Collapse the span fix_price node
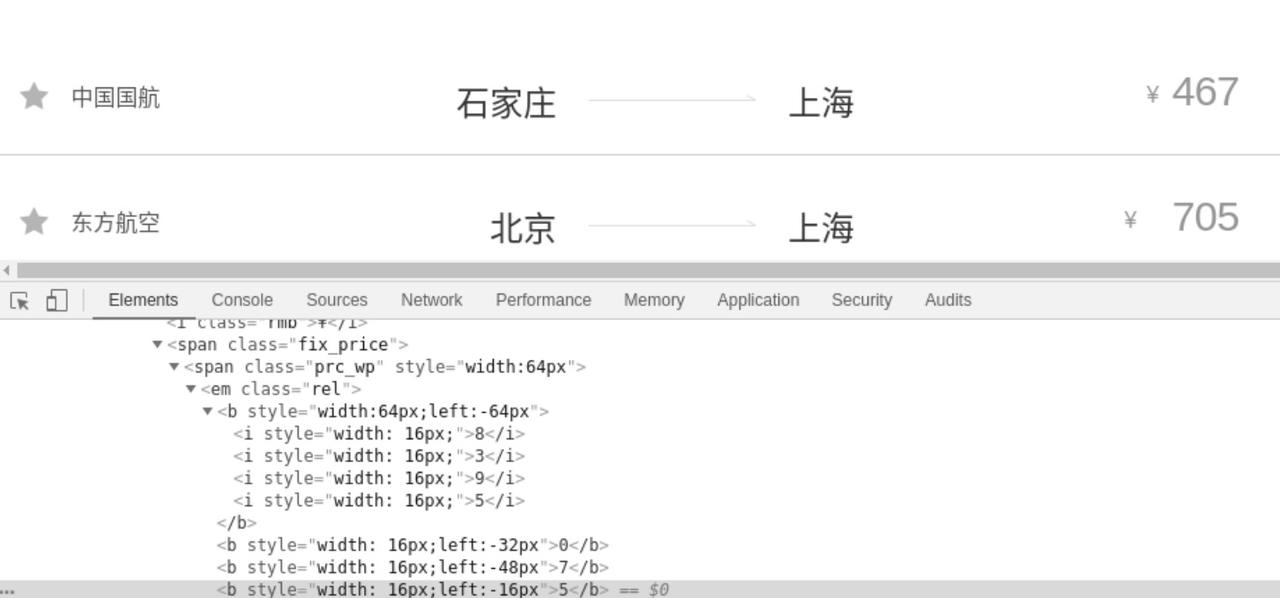Image resolution: width=1280 pixels, height=598 pixels. (157, 345)
